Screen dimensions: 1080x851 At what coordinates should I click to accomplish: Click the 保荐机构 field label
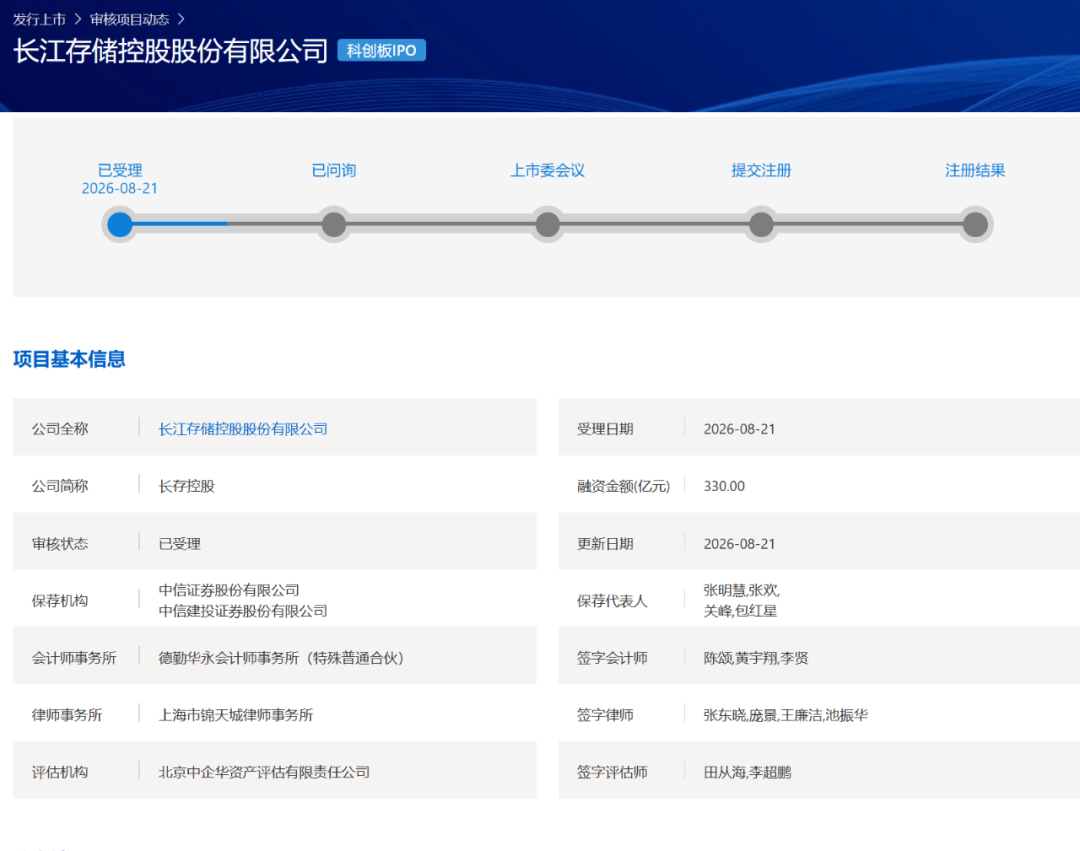pyautogui.click(x=60, y=601)
